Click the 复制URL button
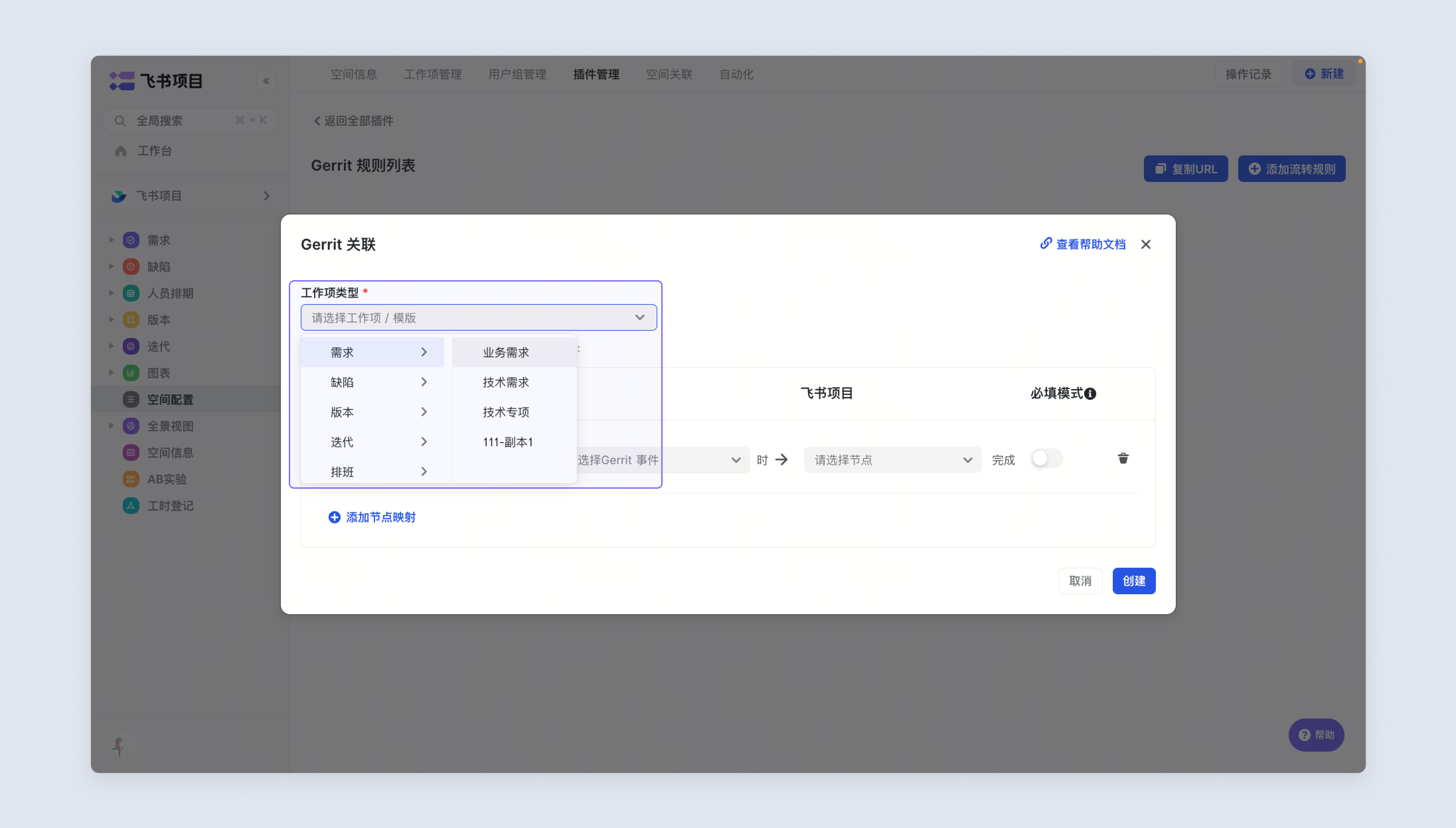Viewport: 1456px width, 828px height. (x=1185, y=169)
